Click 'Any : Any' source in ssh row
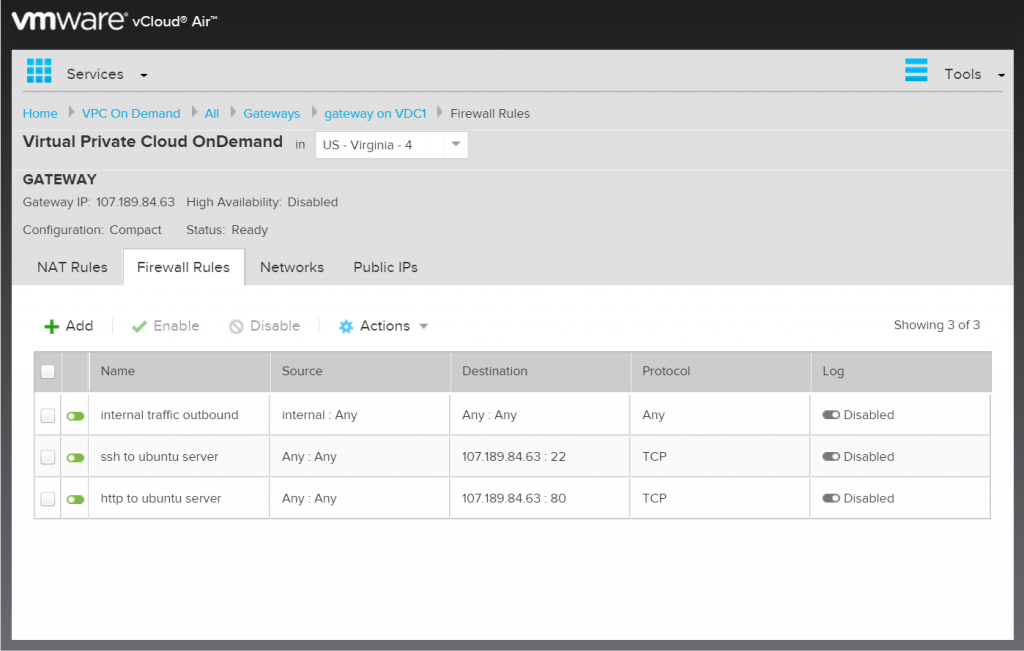This screenshot has width=1024, height=651. 309,457
